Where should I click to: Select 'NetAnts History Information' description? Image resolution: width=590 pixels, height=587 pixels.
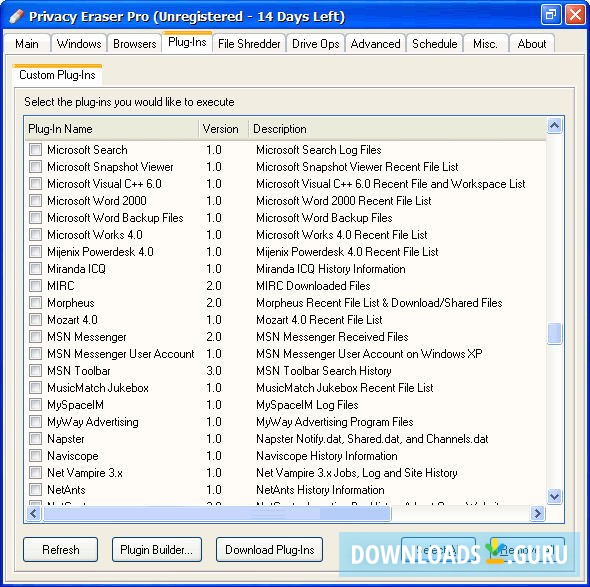coord(320,490)
